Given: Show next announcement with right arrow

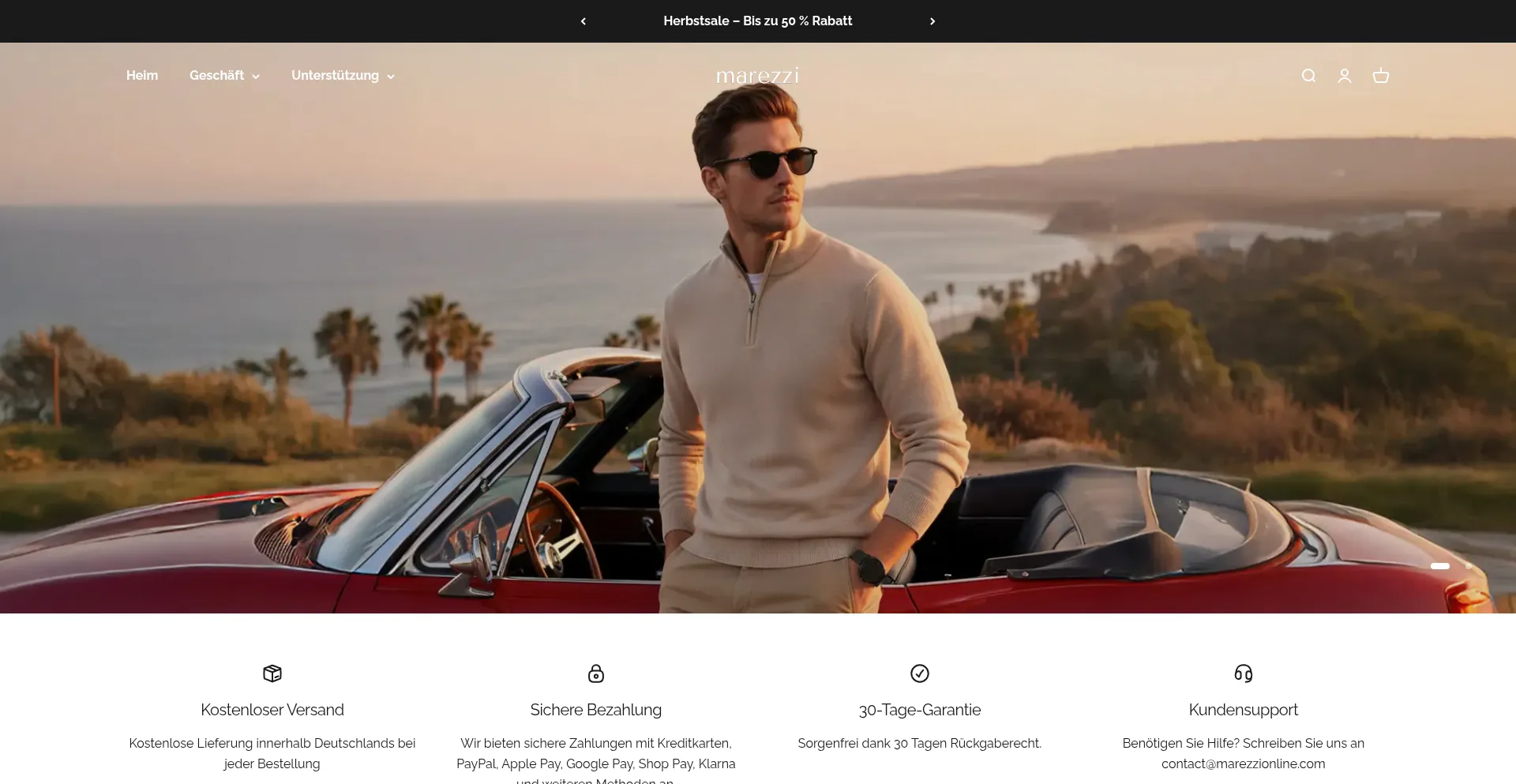Looking at the screenshot, I should coord(932,21).
